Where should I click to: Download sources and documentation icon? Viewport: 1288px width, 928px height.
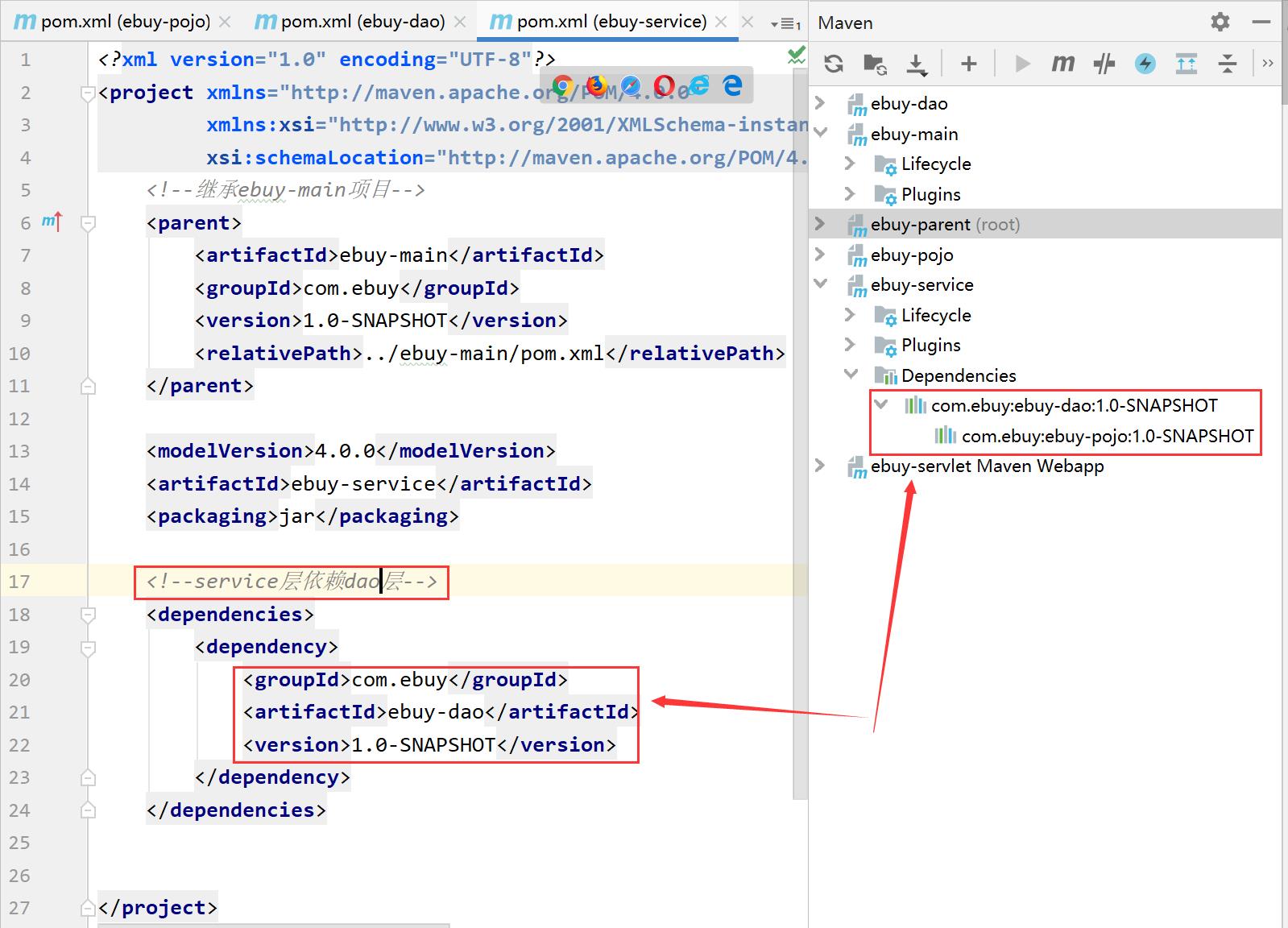coord(917,64)
